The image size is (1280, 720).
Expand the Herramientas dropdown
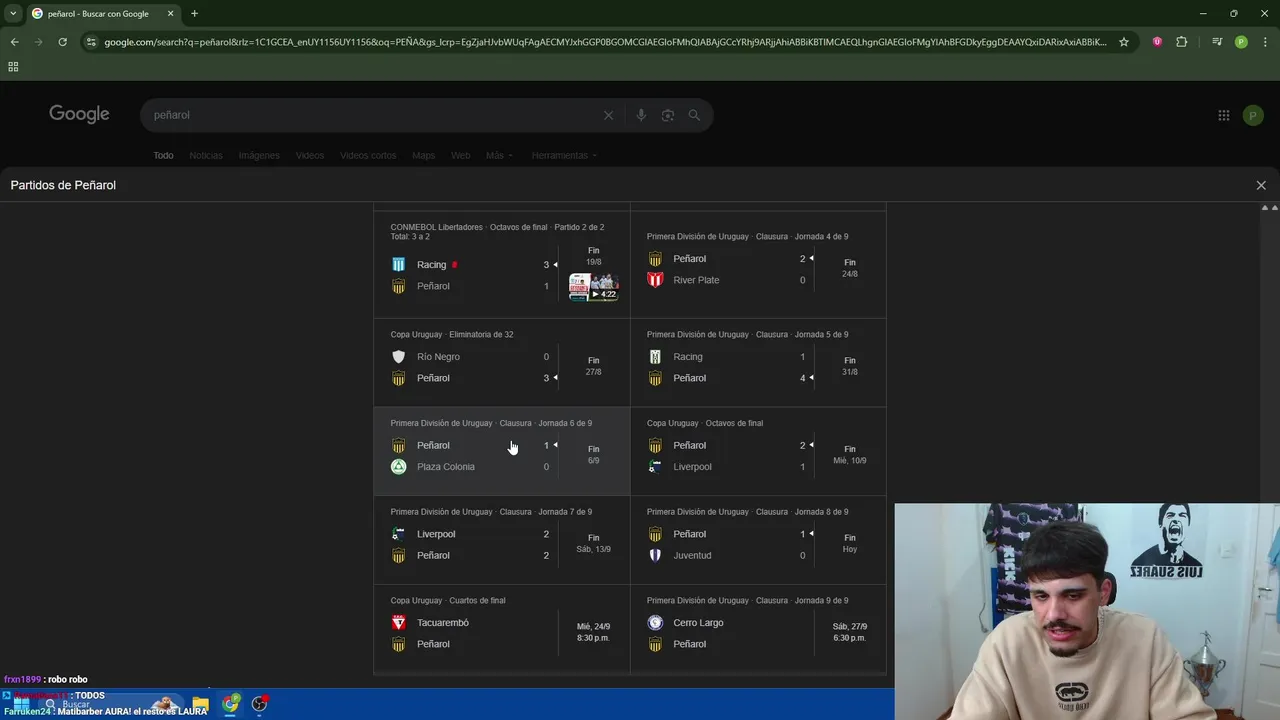click(x=564, y=155)
